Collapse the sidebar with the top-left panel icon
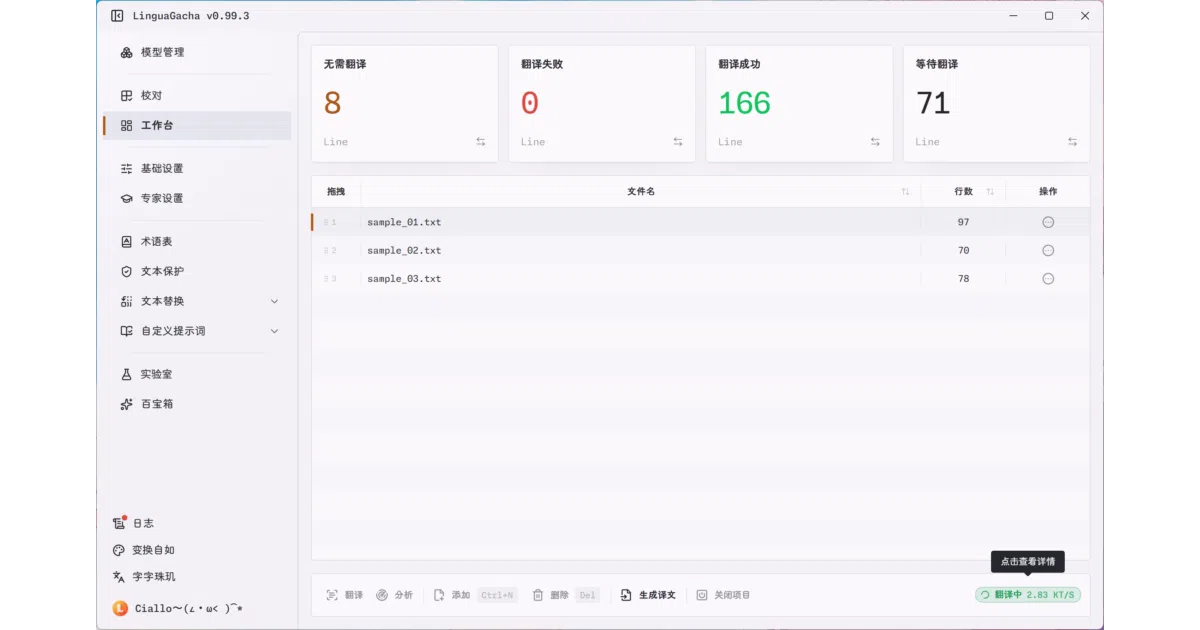Viewport: 1200px width, 630px height. point(117,16)
